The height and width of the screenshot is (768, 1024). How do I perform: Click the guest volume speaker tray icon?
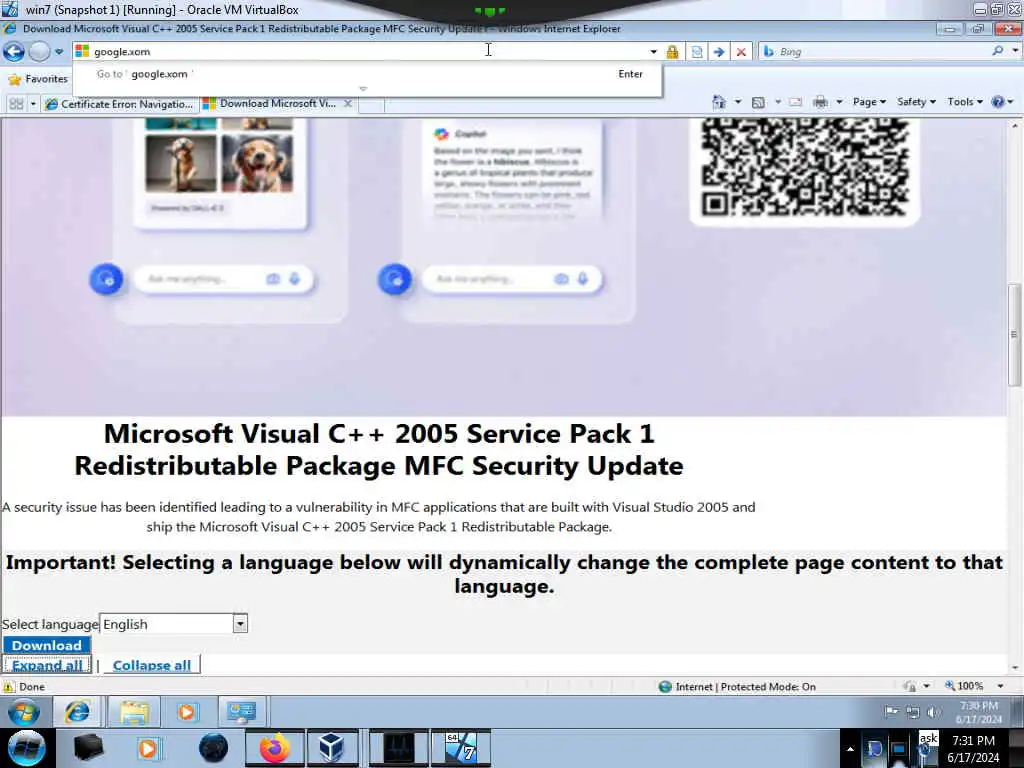click(933, 712)
